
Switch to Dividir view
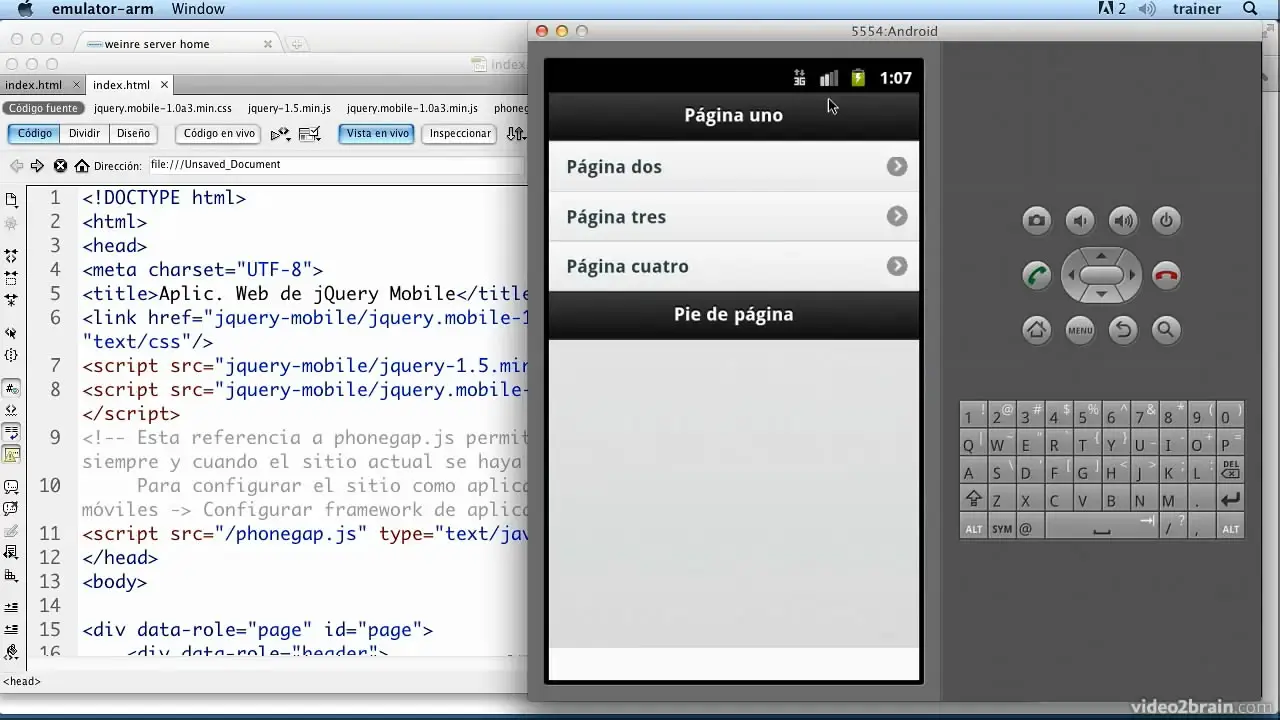pyautogui.click(x=84, y=133)
